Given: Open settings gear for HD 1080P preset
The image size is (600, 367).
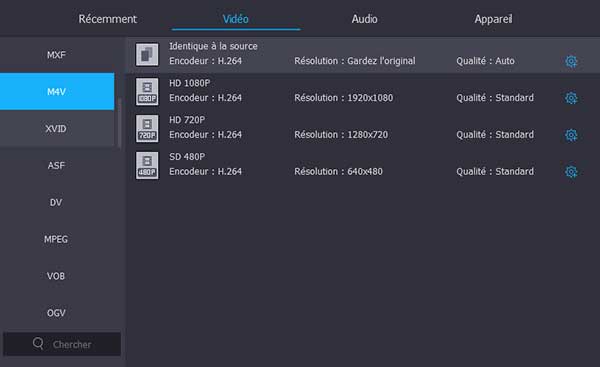Looking at the screenshot, I should point(571,98).
